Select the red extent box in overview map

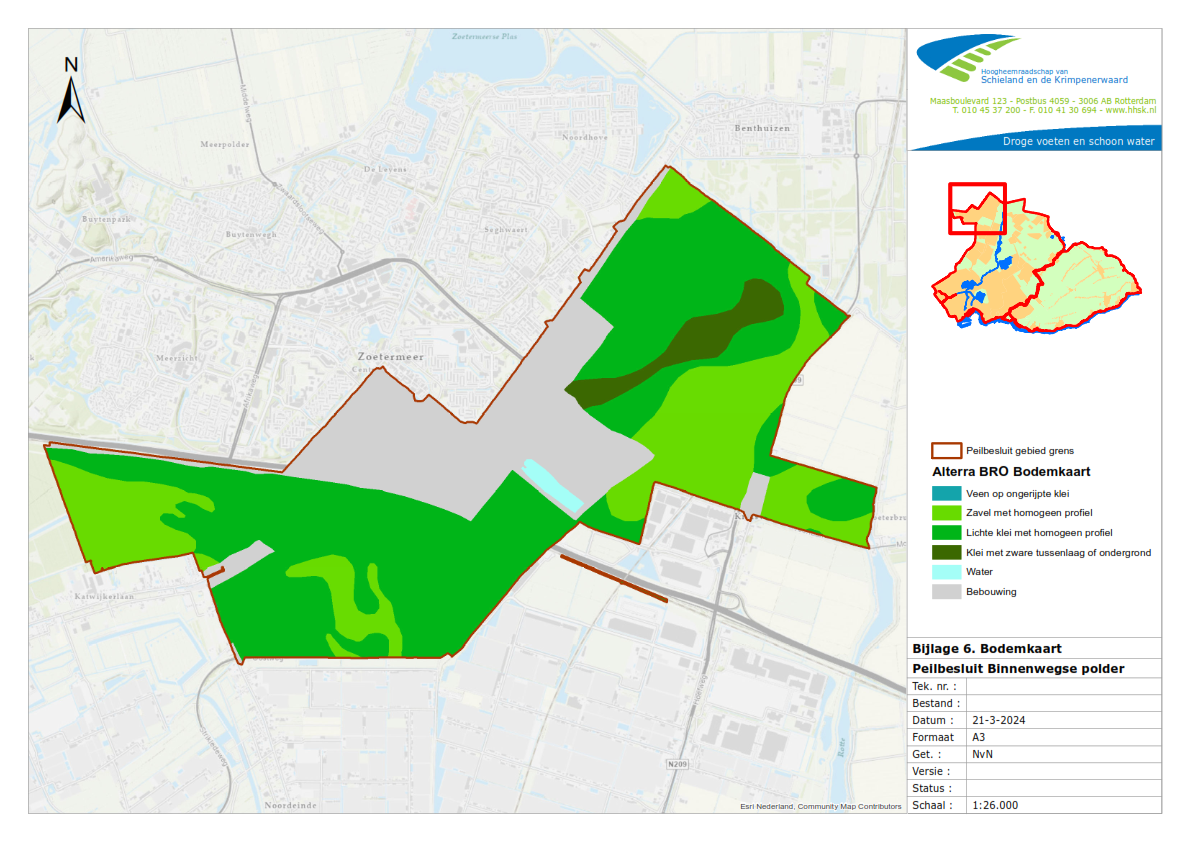tap(976, 208)
